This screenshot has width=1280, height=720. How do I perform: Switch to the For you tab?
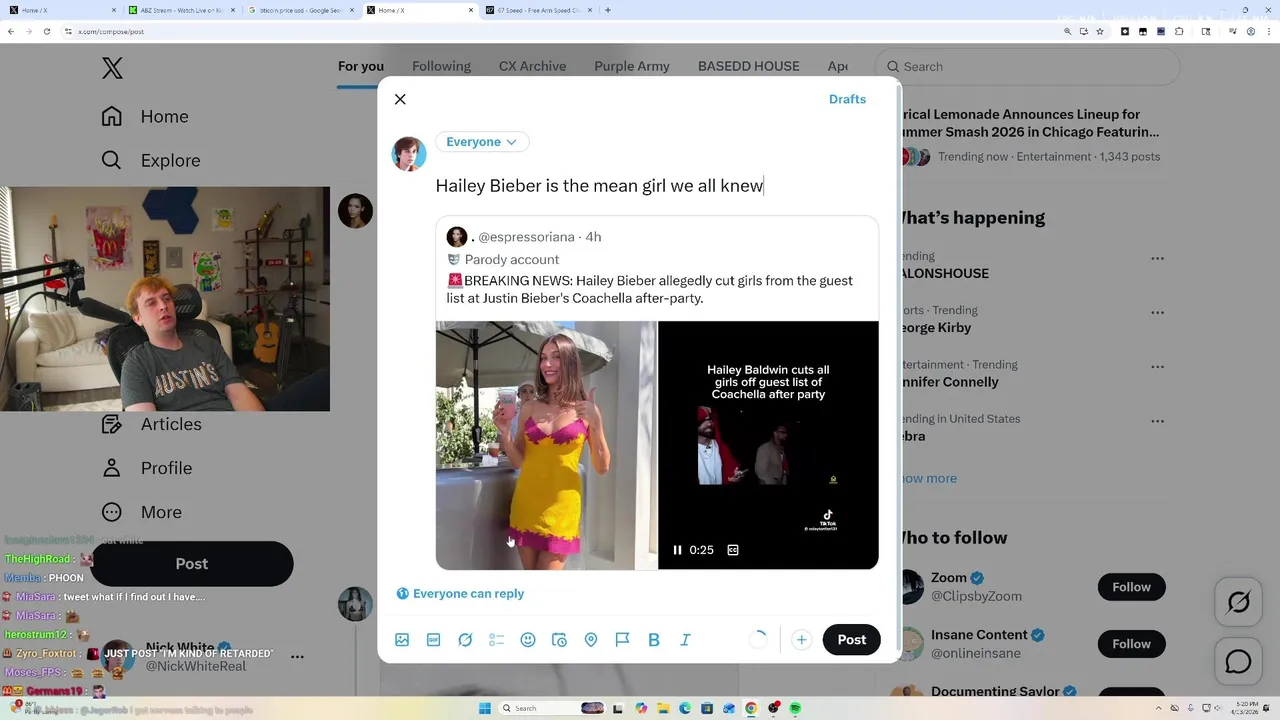361,66
